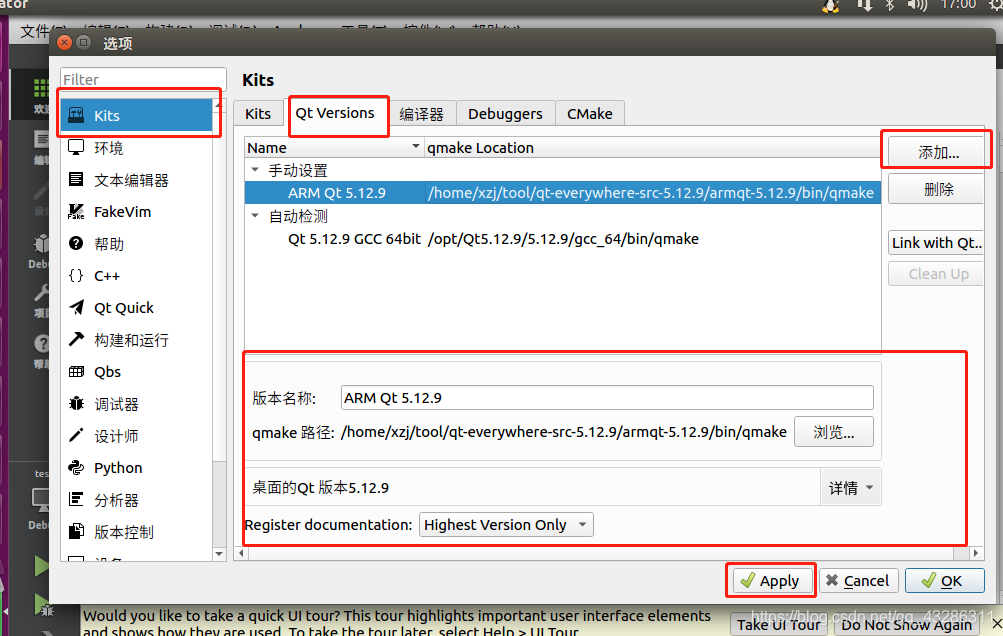Click the 添加... button
This screenshot has width=1003, height=636.
(938, 152)
